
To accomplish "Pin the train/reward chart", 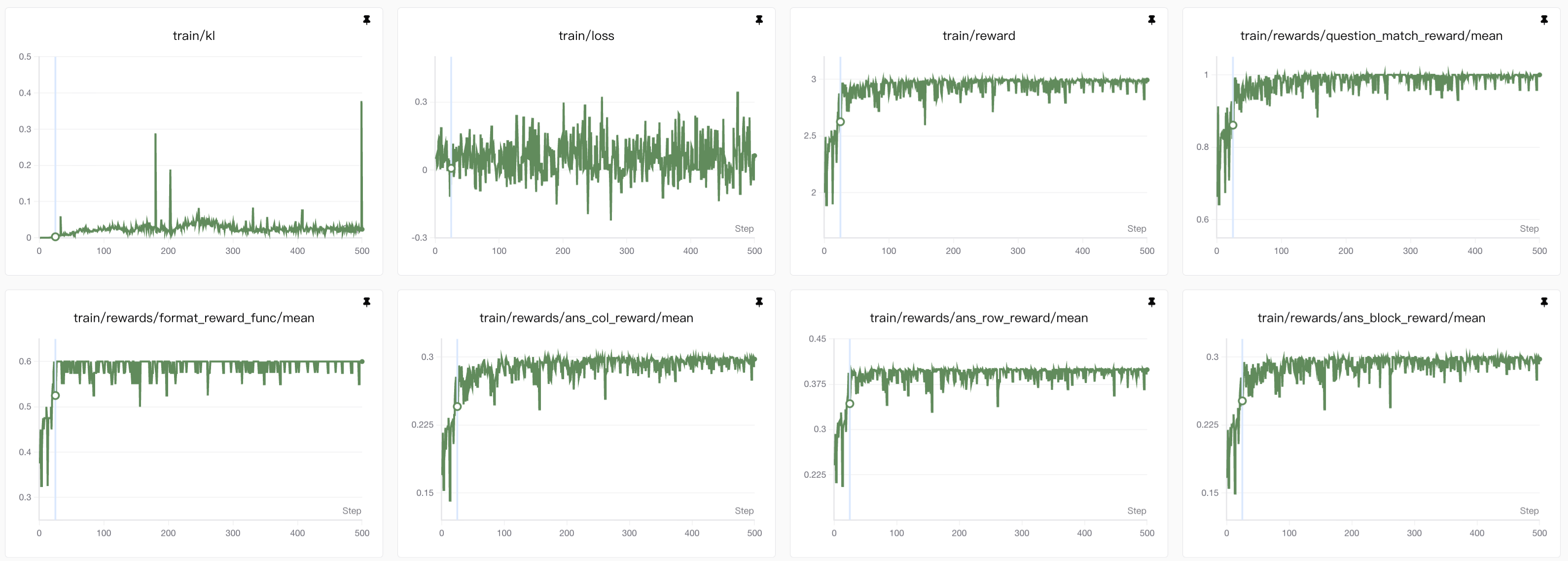I will tap(1152, 20).
